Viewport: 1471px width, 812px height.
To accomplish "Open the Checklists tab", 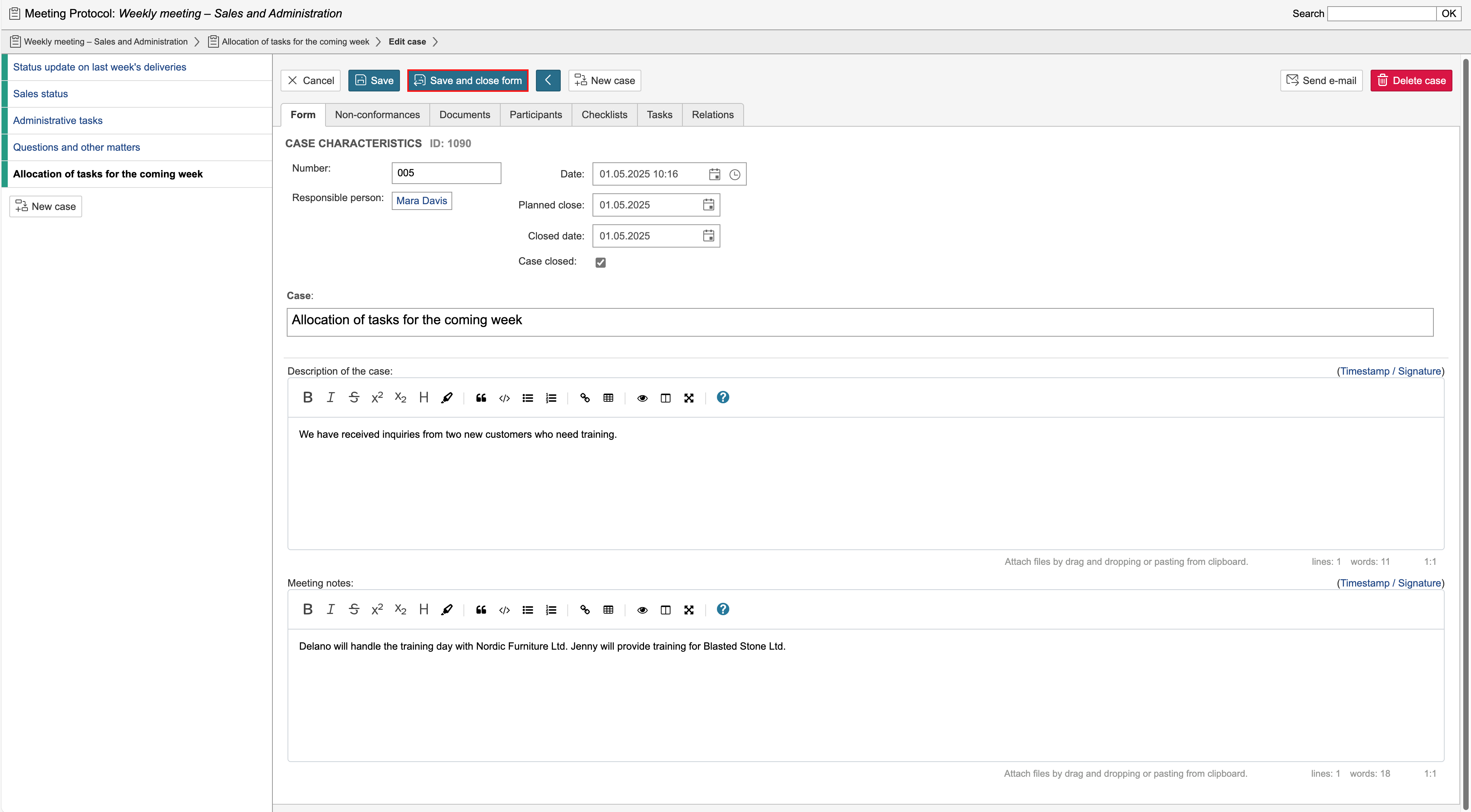I will click(604, 115).
